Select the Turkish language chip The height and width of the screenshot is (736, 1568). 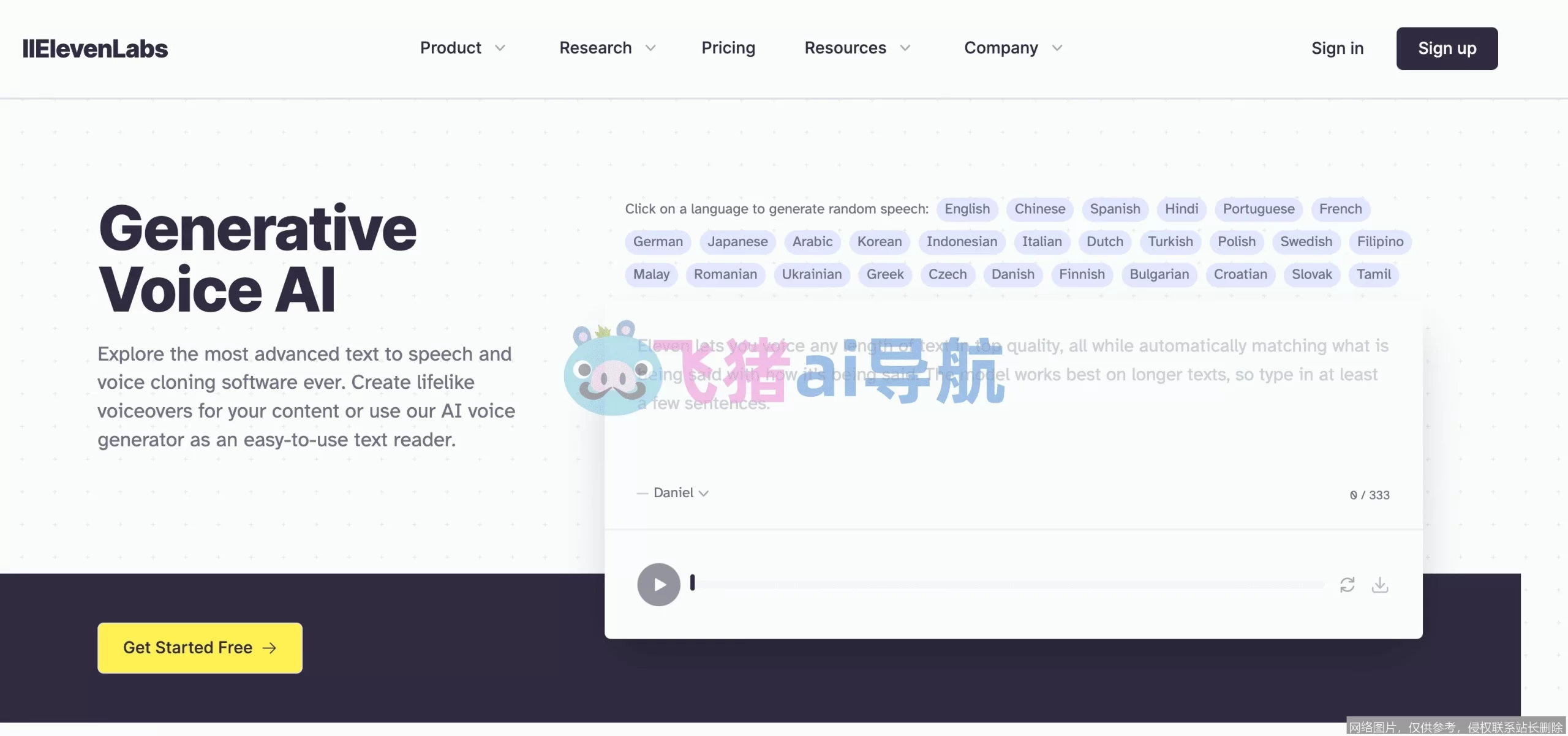tap(1170, 241)
